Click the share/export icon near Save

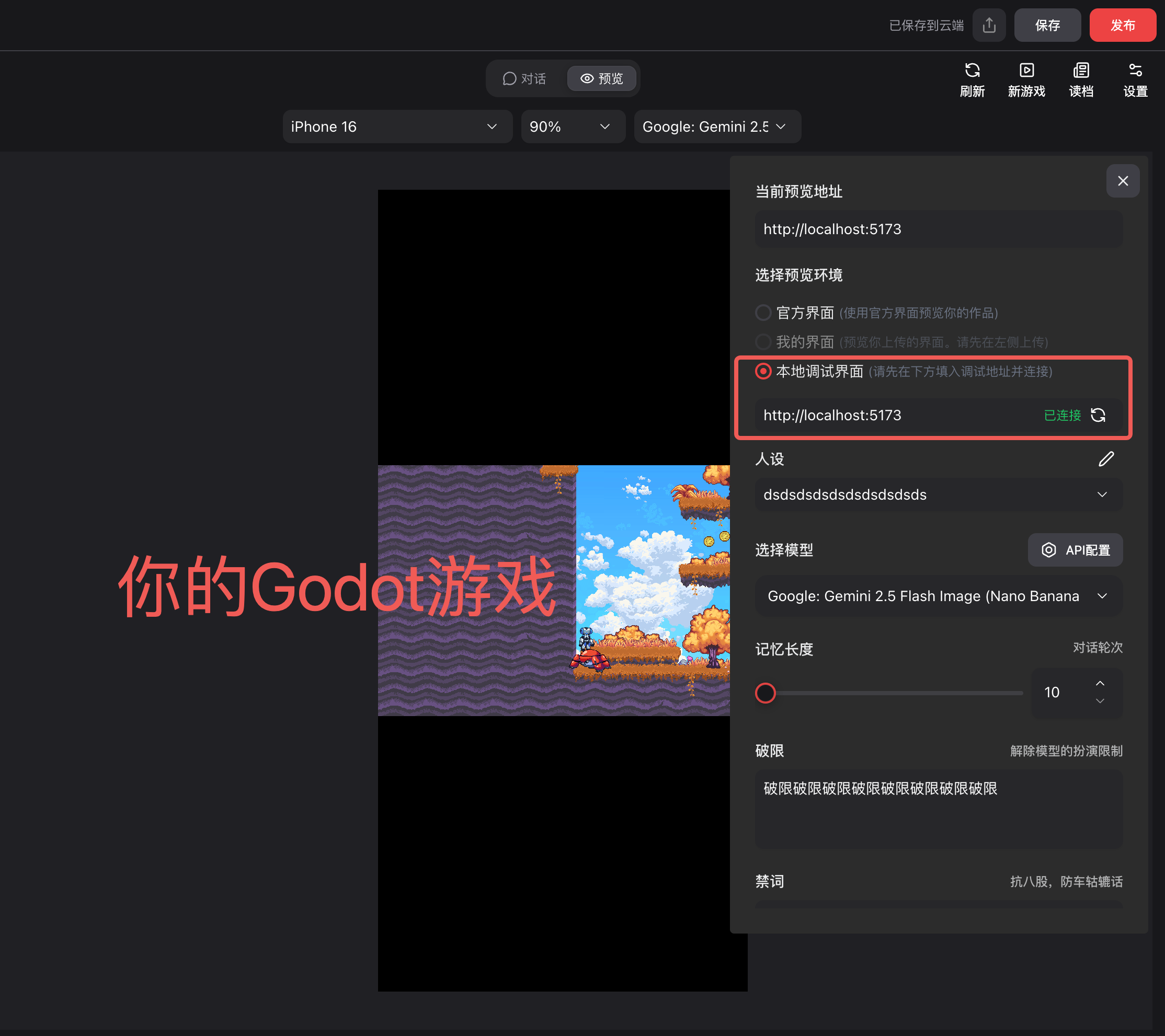tap(989, 25)
